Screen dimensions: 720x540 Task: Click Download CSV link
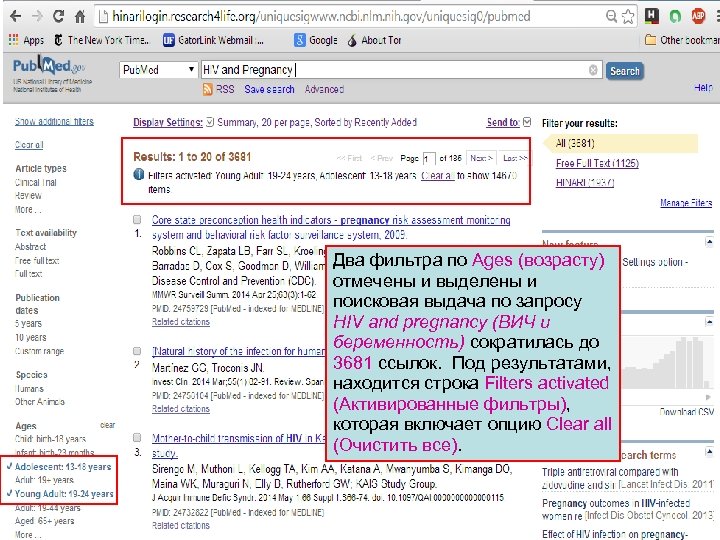[x=686, y=412]
